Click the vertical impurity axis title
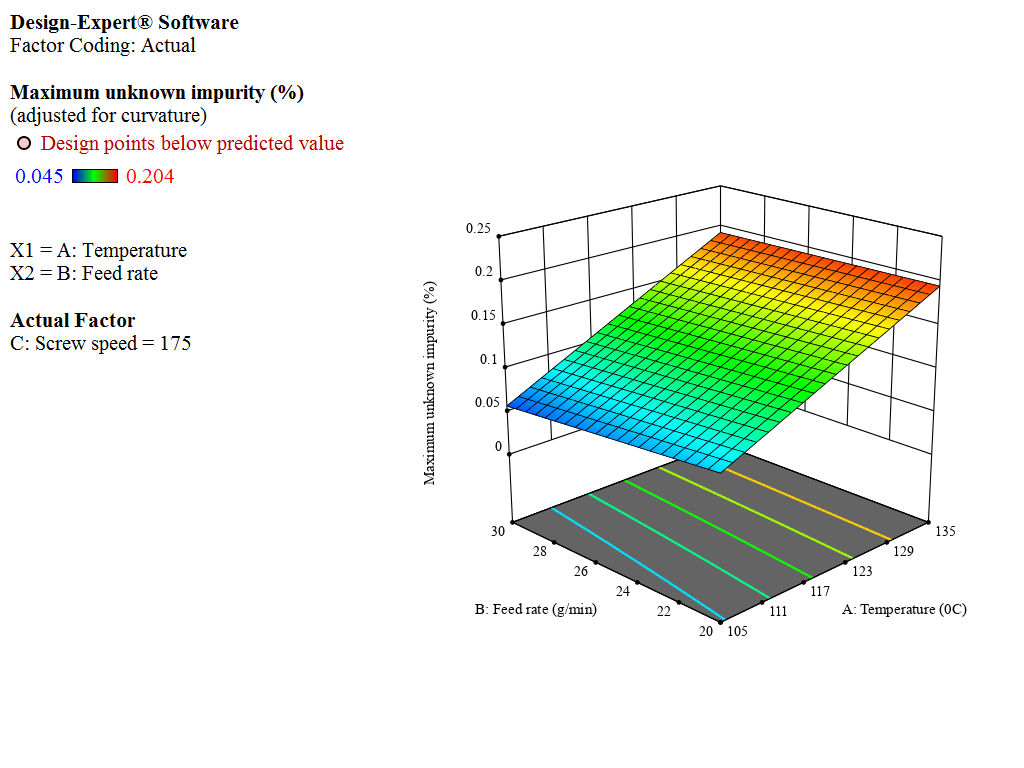The width and height of the screenshot is (1024, 768). pos(430,382)
